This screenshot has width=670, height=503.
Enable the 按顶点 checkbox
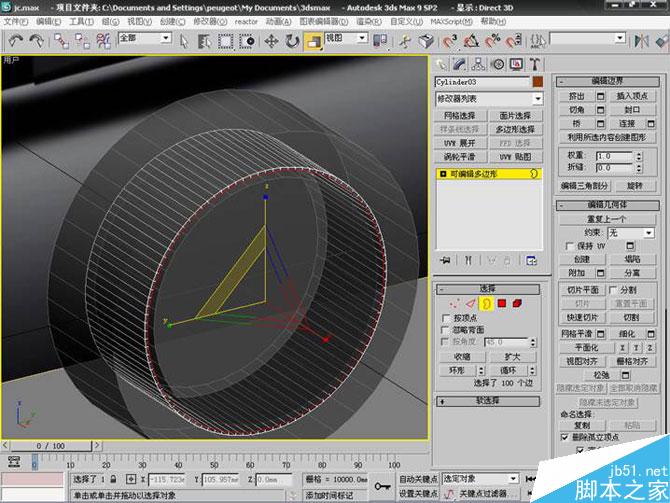447,317
